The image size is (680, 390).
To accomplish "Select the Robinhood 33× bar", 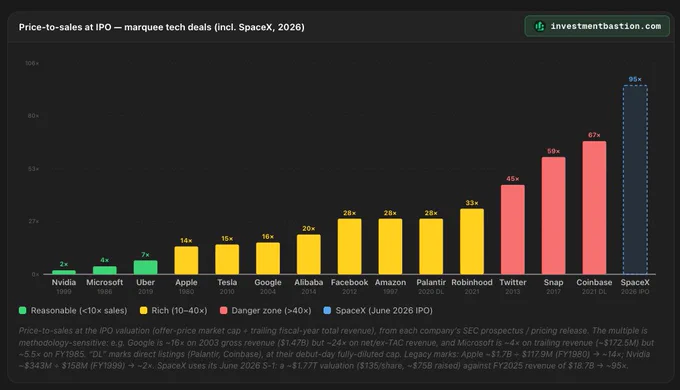I will [471, 241].
